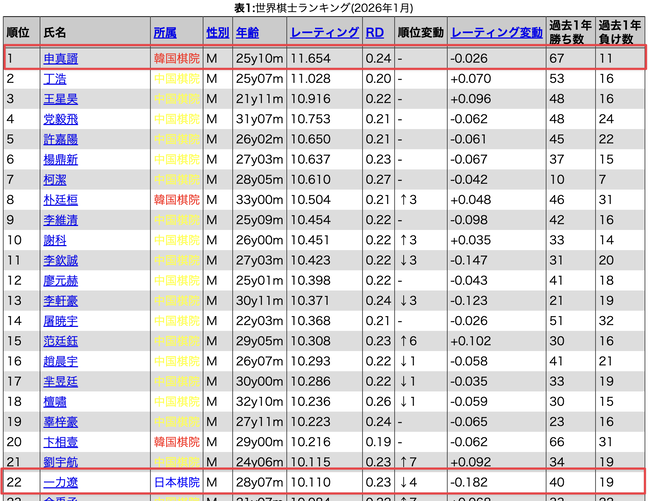The image size is (650, 501).
Task: Sort by レーティング column header link
Action: pyautogui.click(x=325, y=33)
